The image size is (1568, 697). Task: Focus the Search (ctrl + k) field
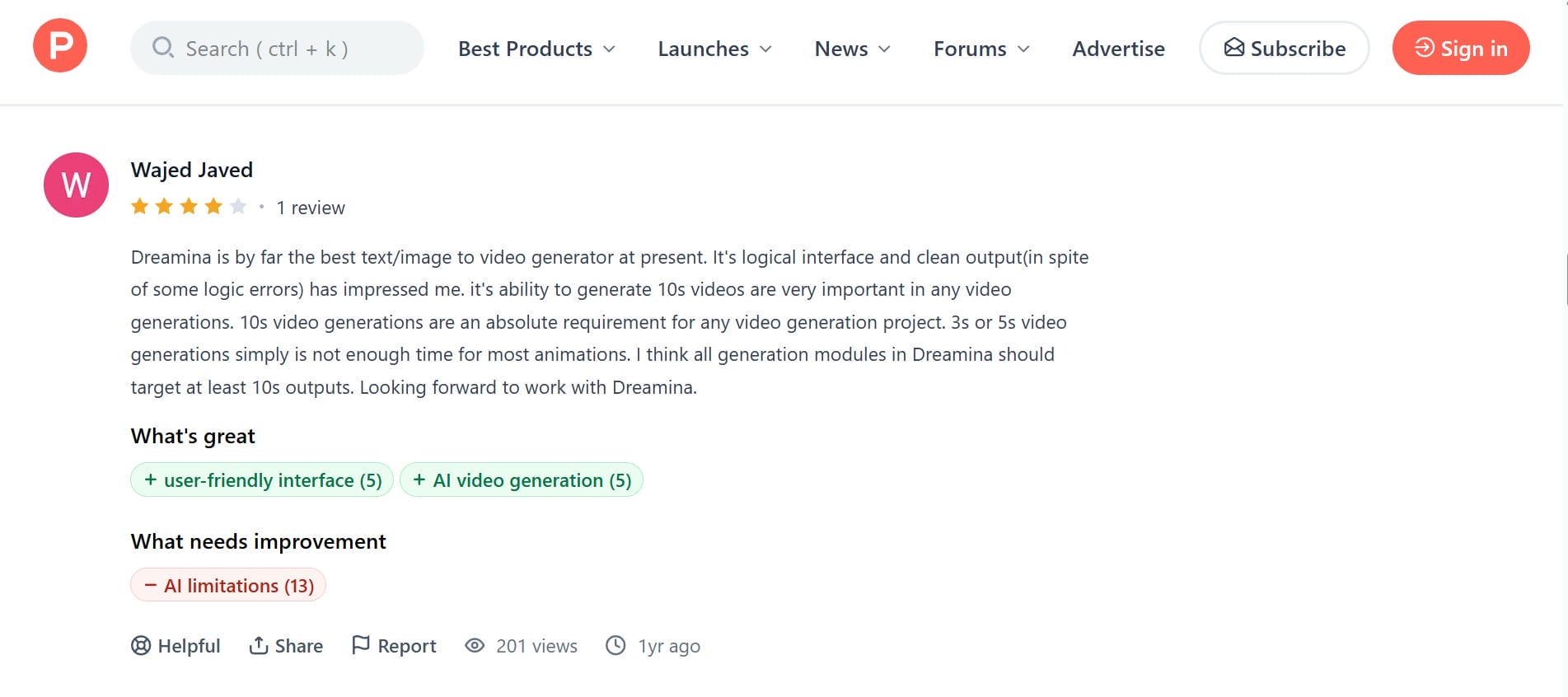point(277,48)
